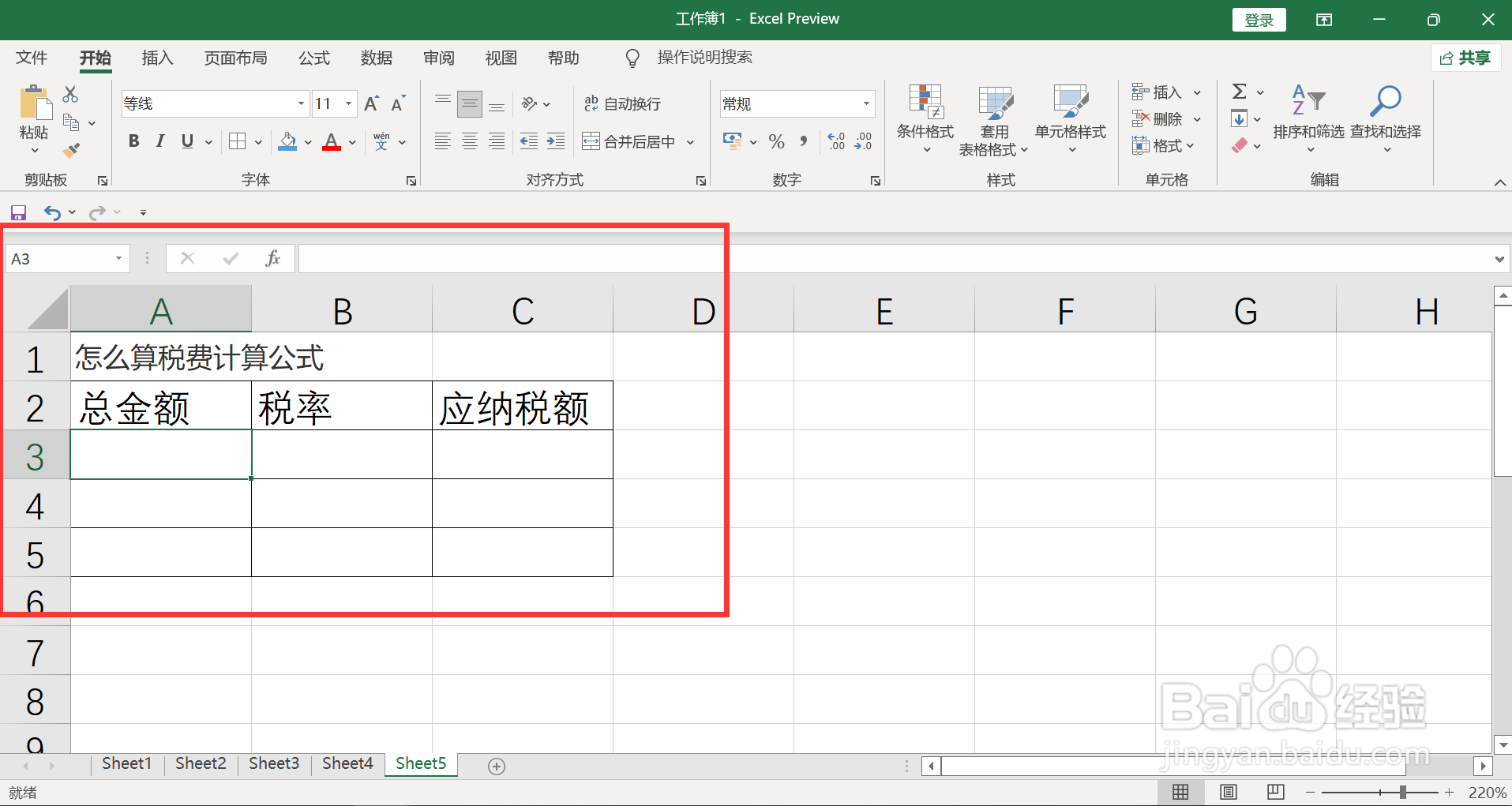Click the Paste clipboard icon
The image size is (1512, 806).
[x=35, y=103]
